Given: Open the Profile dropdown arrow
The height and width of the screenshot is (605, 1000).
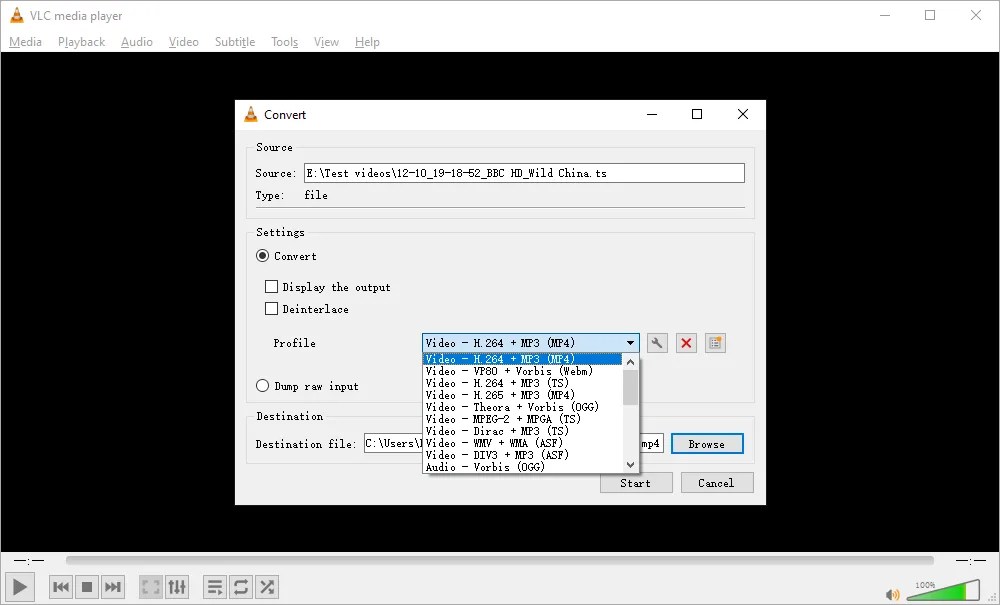Looking at the screenshot, I should 631,342.
